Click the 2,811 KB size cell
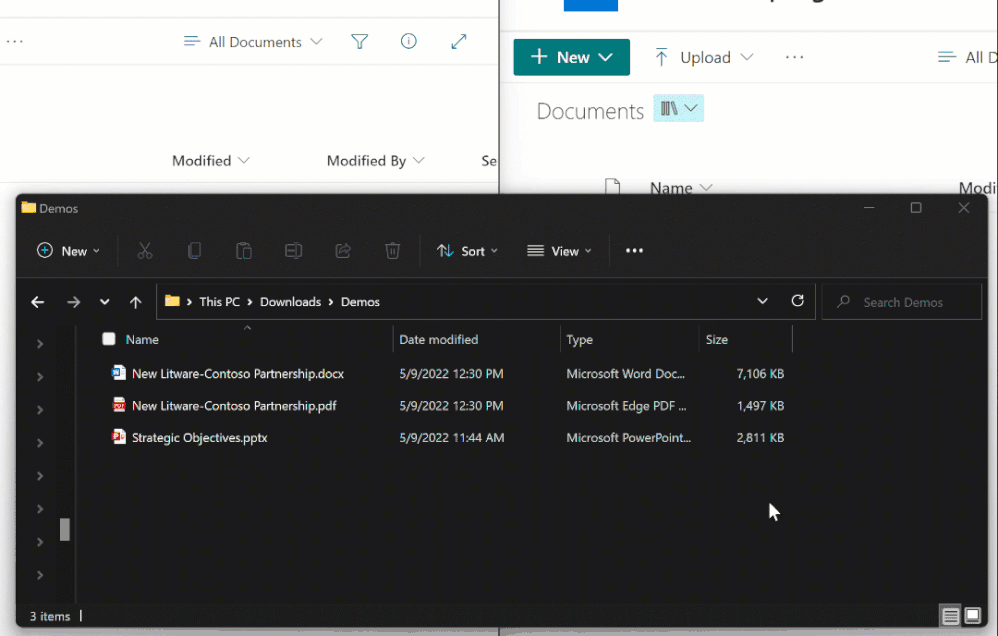This screenshot has width=998, height=636. (x=760, y=437)
